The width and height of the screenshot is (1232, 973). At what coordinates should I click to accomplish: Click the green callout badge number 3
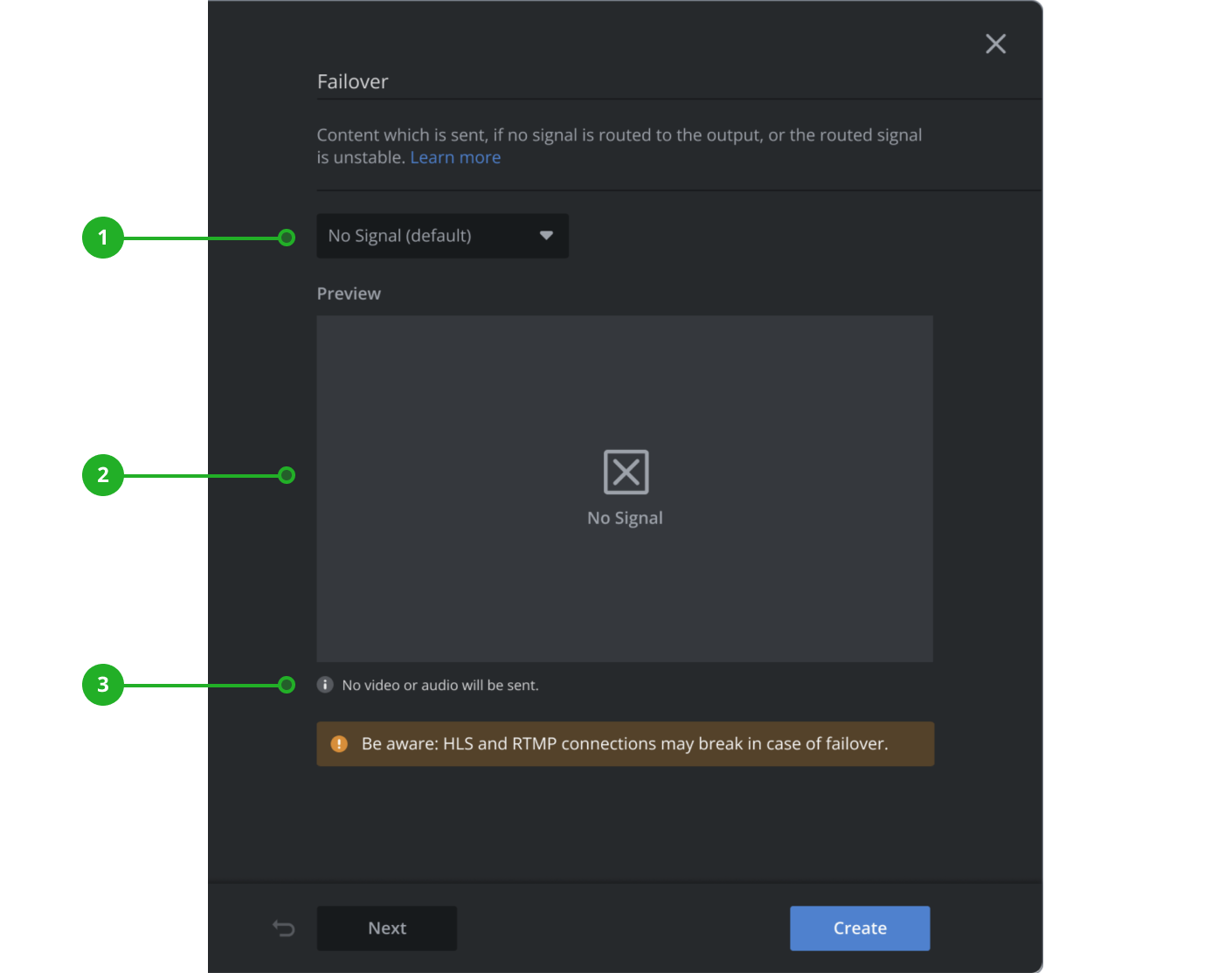103,685
